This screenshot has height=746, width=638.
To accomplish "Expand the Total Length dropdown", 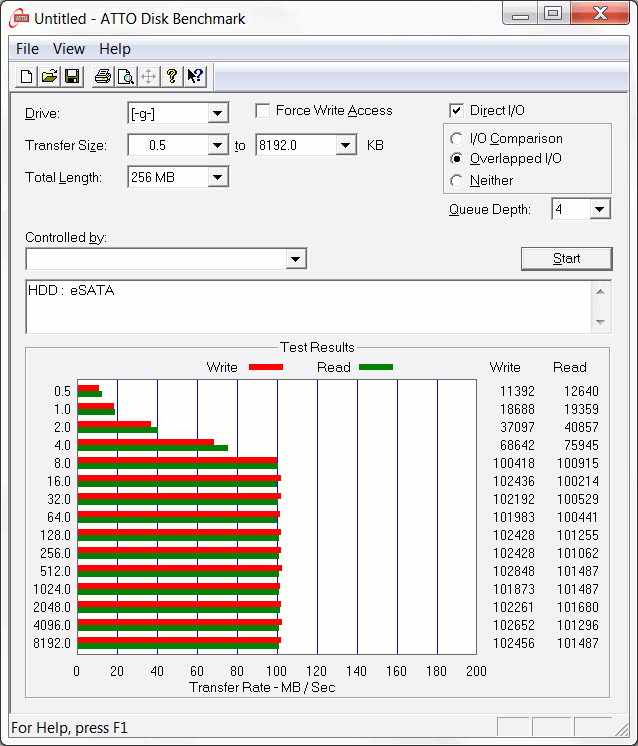I will pyautogui.click(x=218, y=178).
